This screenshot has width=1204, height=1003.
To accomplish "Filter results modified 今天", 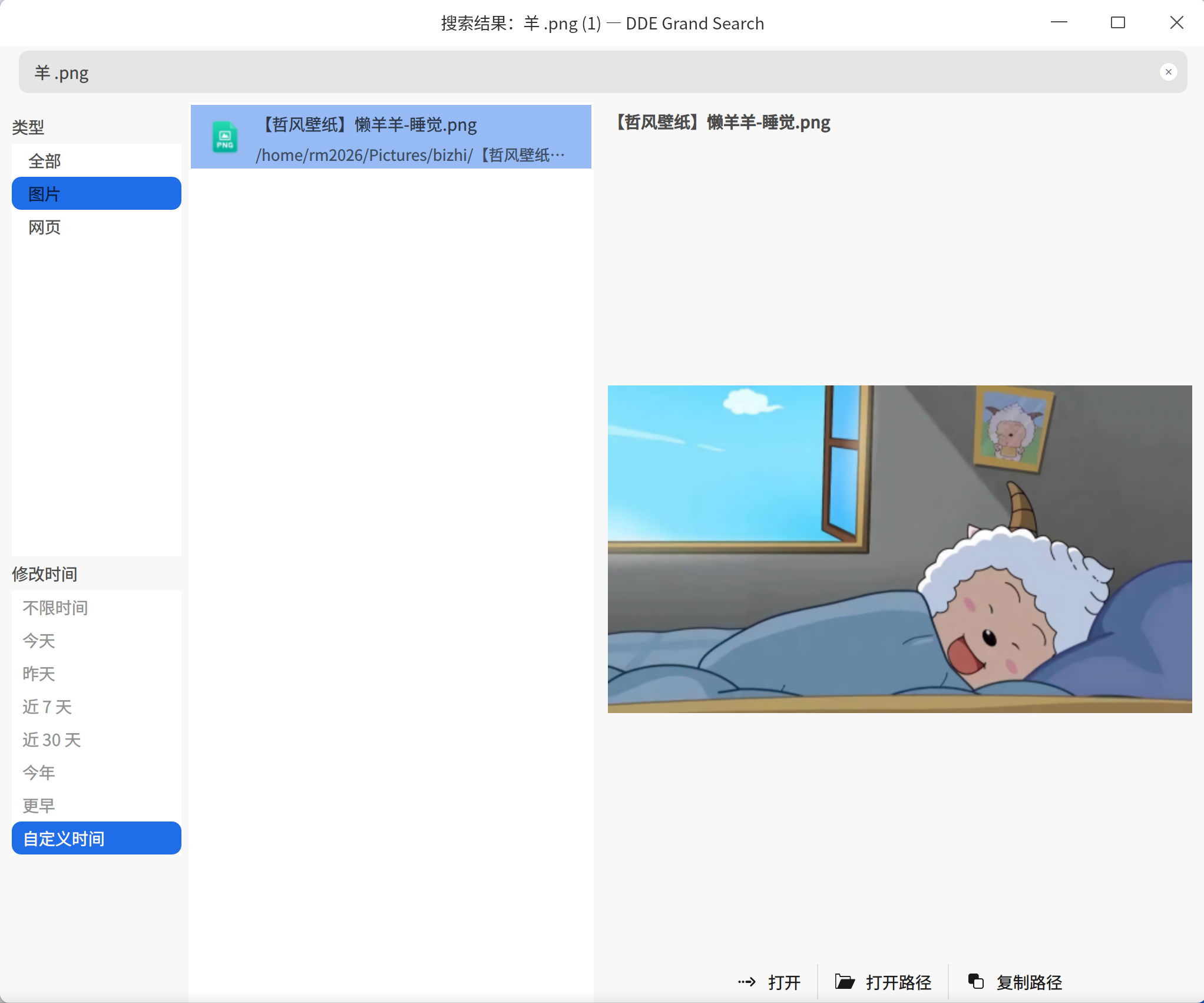I will (x=97, y=641).
